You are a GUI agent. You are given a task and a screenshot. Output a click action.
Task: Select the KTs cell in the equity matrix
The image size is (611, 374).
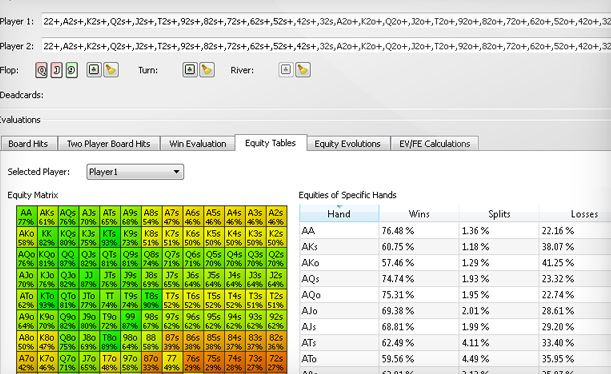click(x=110, y=237)
